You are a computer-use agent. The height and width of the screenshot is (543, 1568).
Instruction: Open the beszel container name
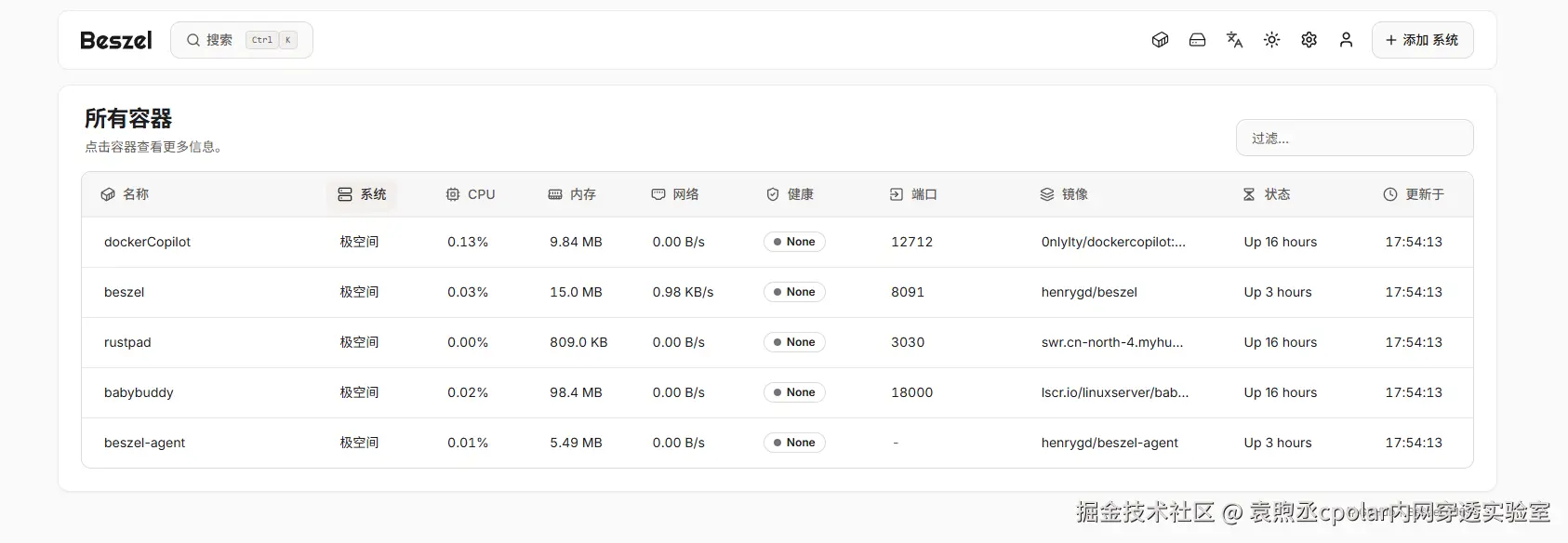point(125,292)
